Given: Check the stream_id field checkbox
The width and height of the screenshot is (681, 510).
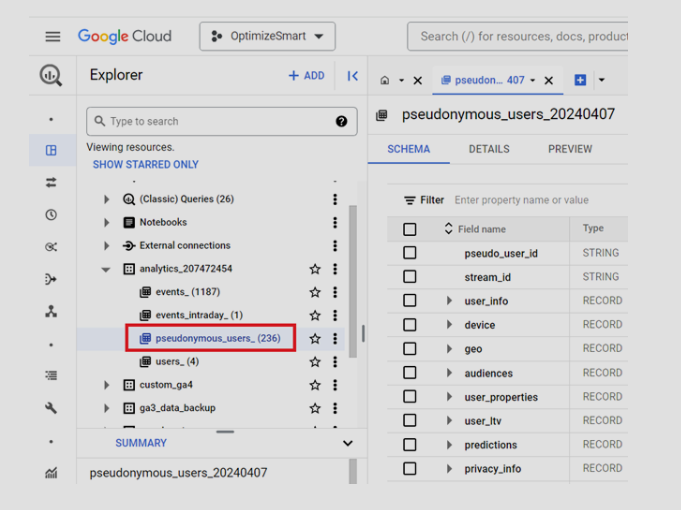Looking at the screenshot, I should [x=410, y=277].
